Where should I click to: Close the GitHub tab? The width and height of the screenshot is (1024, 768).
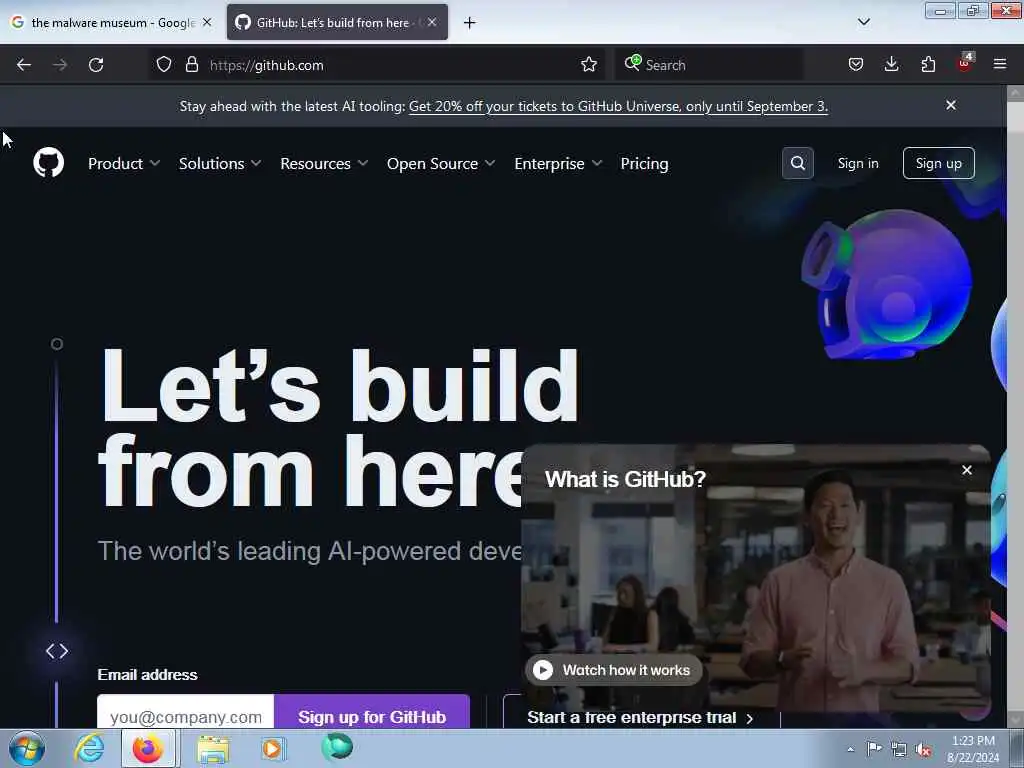click(x=432, y=22)
